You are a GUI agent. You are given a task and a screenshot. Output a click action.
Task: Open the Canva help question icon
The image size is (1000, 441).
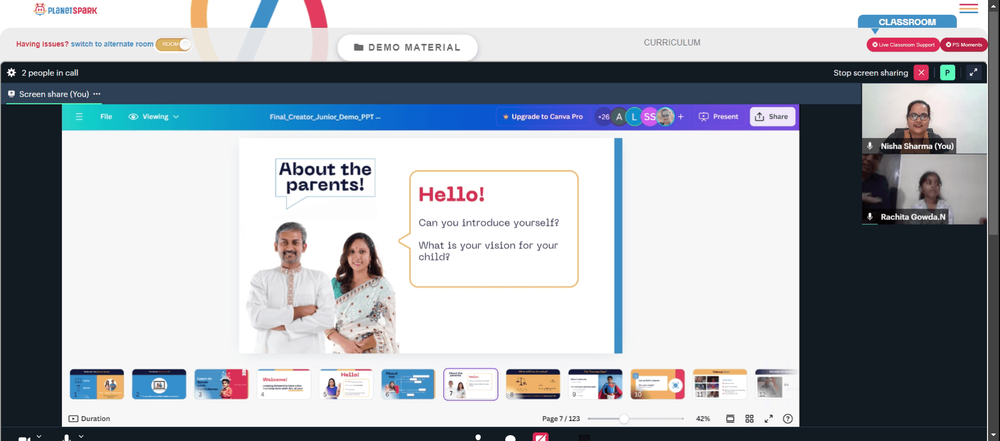pos(788,419)
